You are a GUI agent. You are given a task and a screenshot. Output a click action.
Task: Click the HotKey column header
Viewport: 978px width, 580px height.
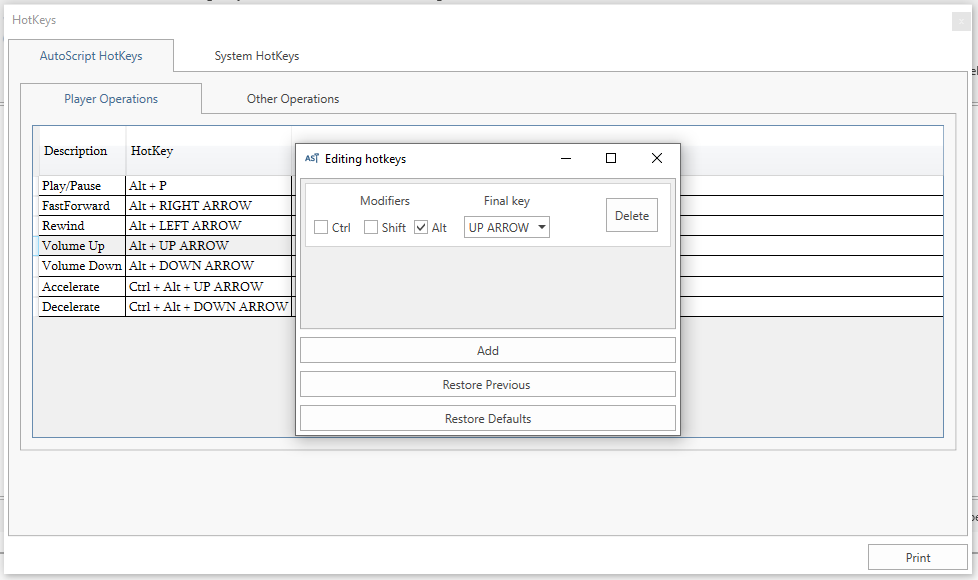pos(209,151)
